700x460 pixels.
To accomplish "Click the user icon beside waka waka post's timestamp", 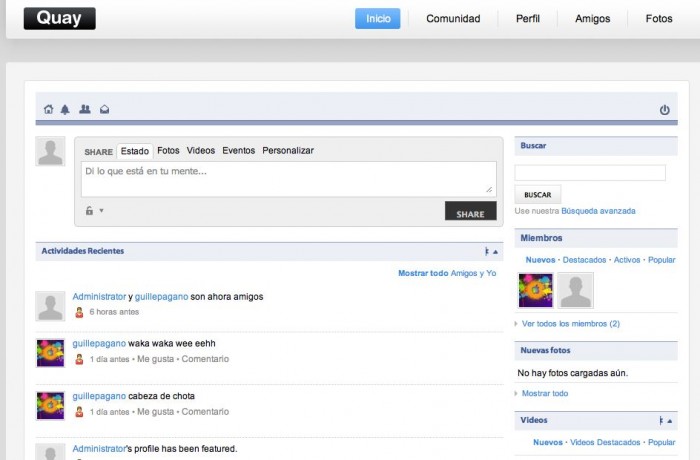I will 79,359.
